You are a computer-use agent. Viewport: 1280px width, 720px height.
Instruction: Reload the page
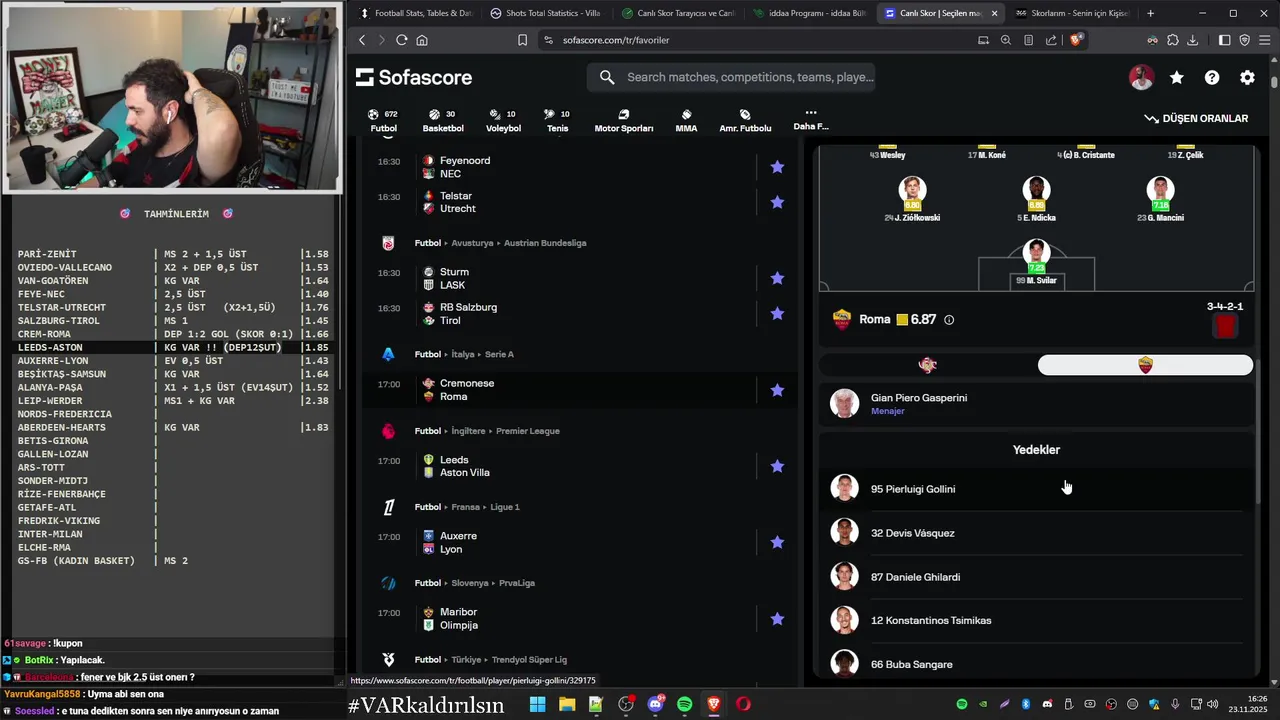click(401, 40)
